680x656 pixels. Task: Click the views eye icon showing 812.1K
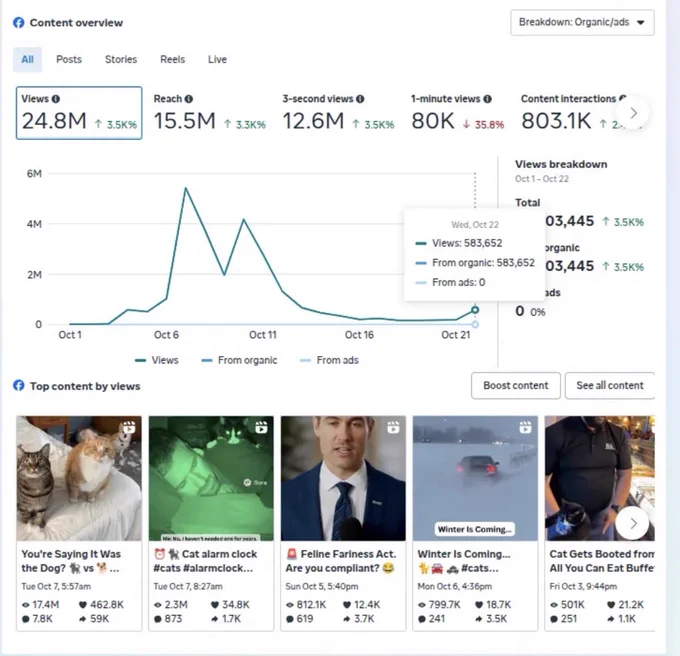[x=290, y=605]
